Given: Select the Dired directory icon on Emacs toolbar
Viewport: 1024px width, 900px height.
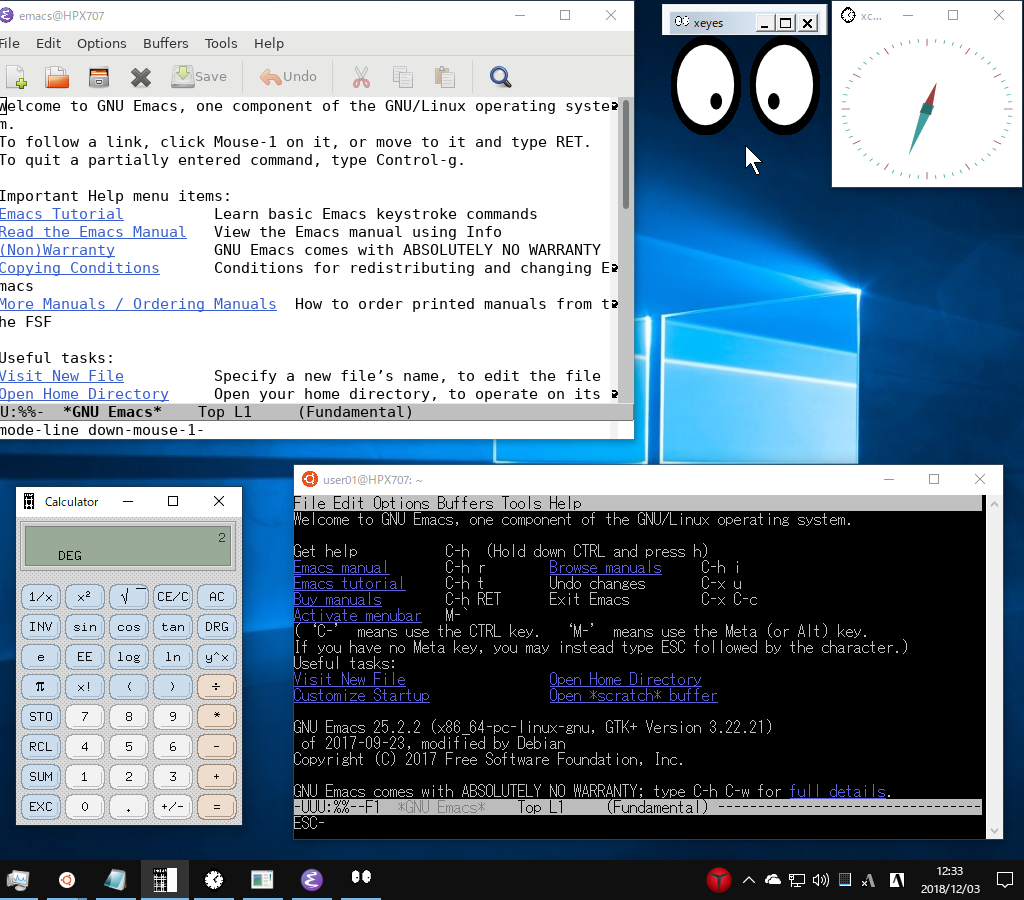Looking at the screenshot, I should click(98, 77).
